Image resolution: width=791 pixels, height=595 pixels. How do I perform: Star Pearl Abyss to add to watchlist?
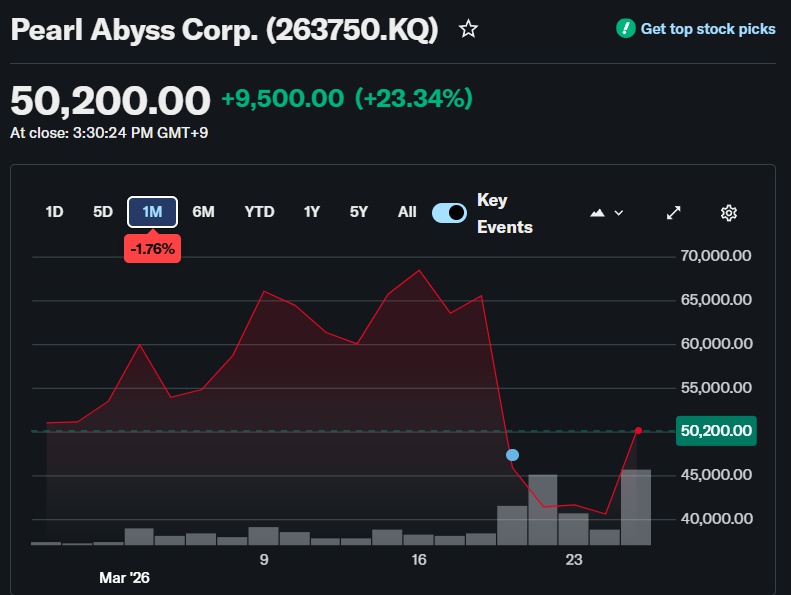[x=468, y=29]
